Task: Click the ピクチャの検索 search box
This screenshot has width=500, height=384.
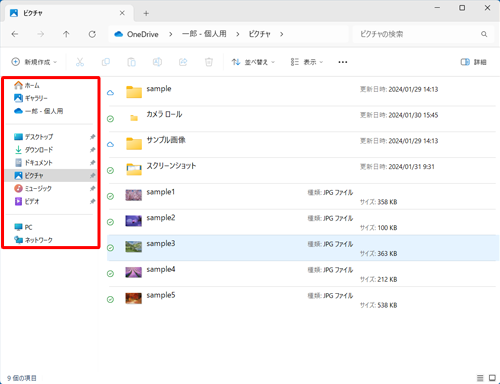Action: coord(422,34)
